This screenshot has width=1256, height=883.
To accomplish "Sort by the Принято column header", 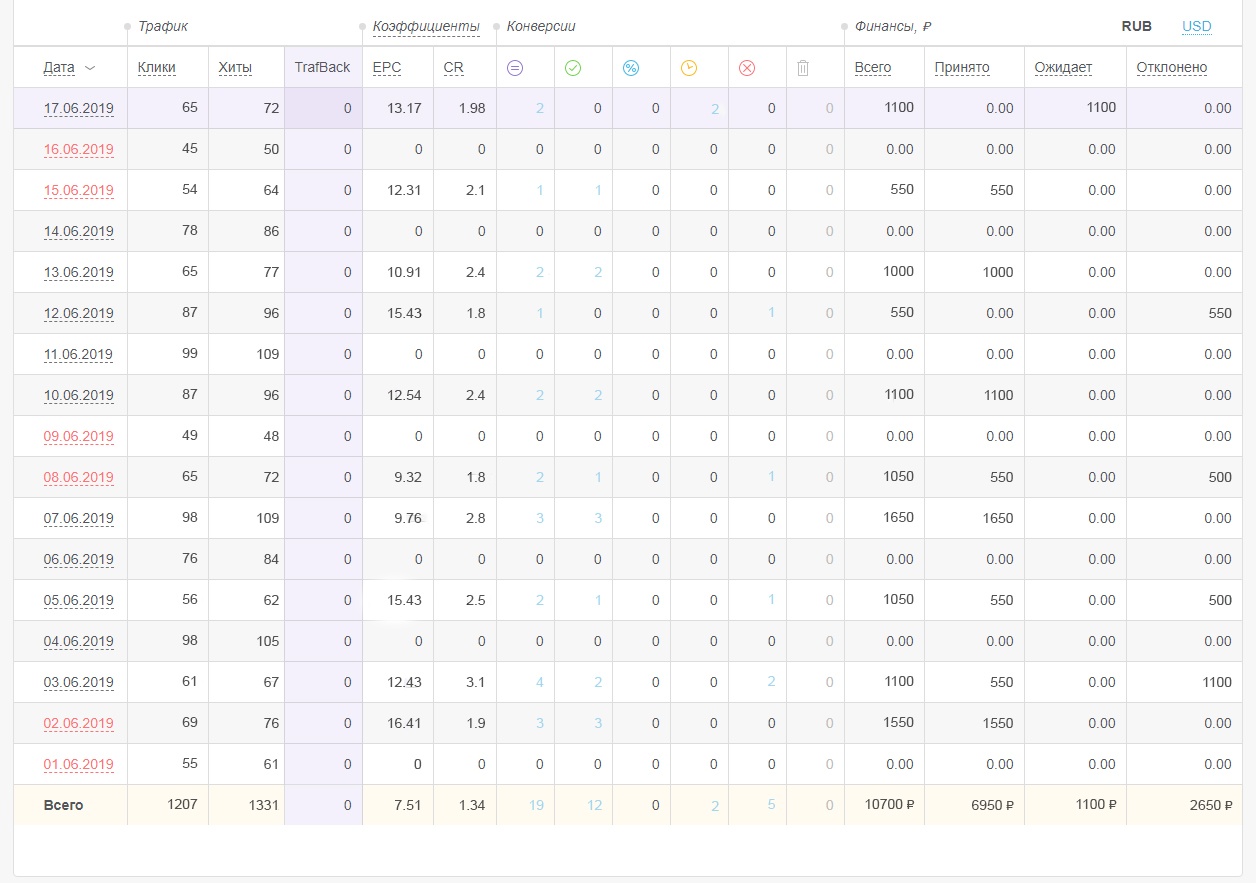I will click(962, 68).
